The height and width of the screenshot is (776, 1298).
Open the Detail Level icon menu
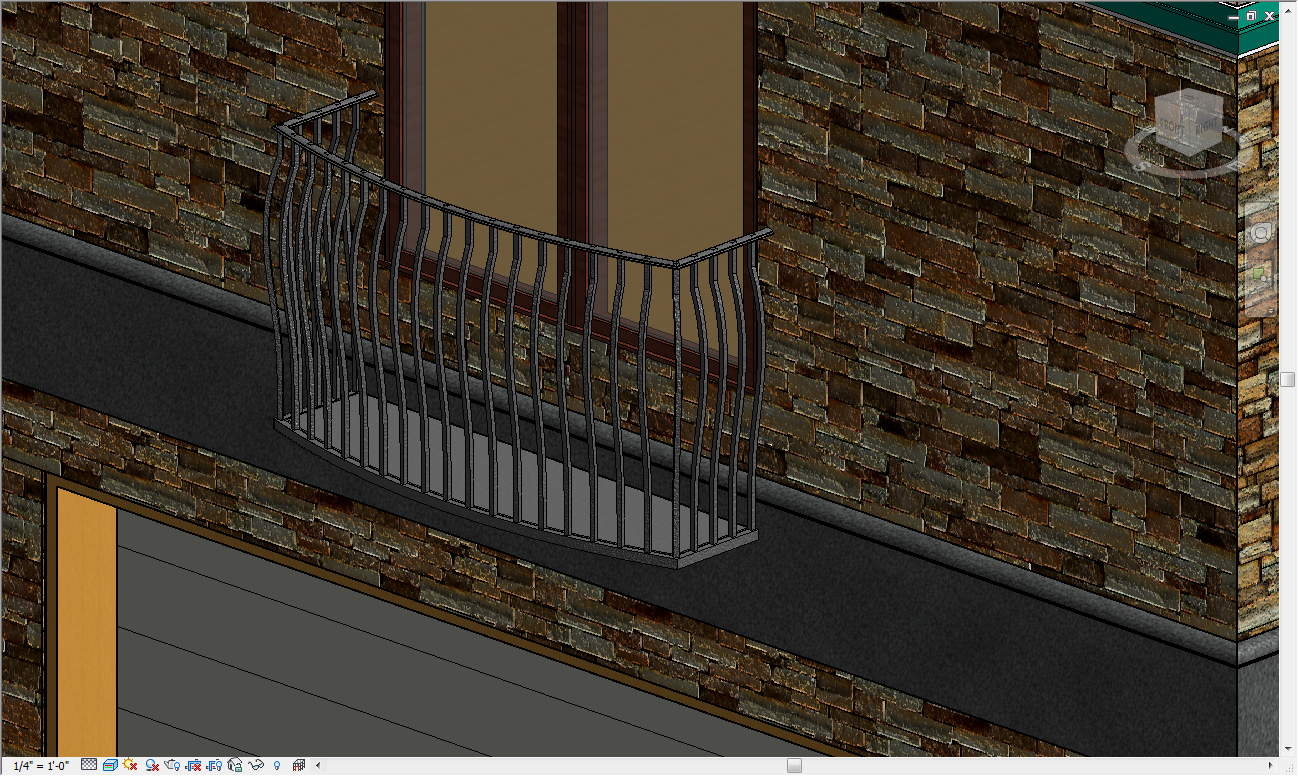[88, 766]
